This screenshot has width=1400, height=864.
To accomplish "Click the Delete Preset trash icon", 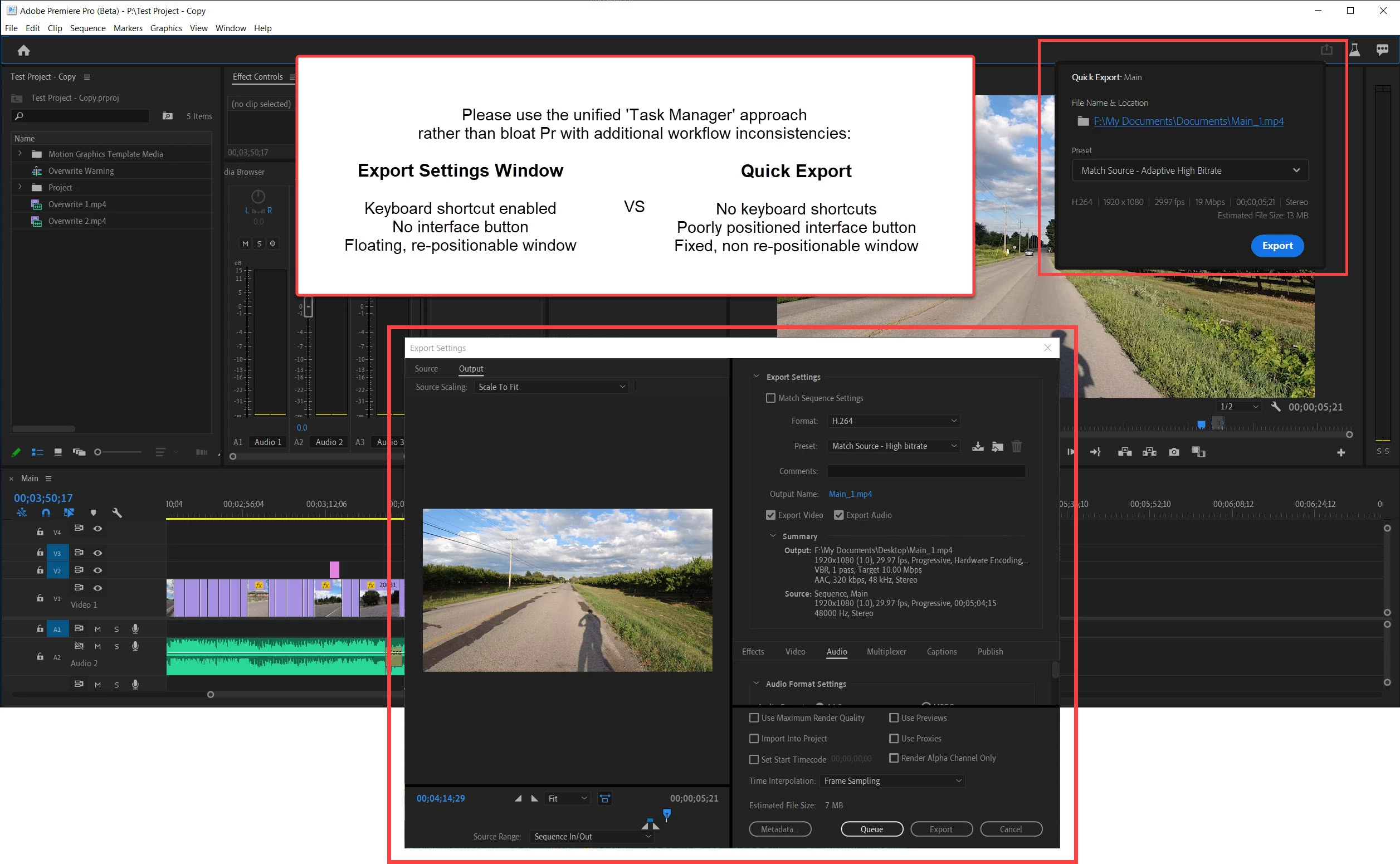I will coord(1016,446).
